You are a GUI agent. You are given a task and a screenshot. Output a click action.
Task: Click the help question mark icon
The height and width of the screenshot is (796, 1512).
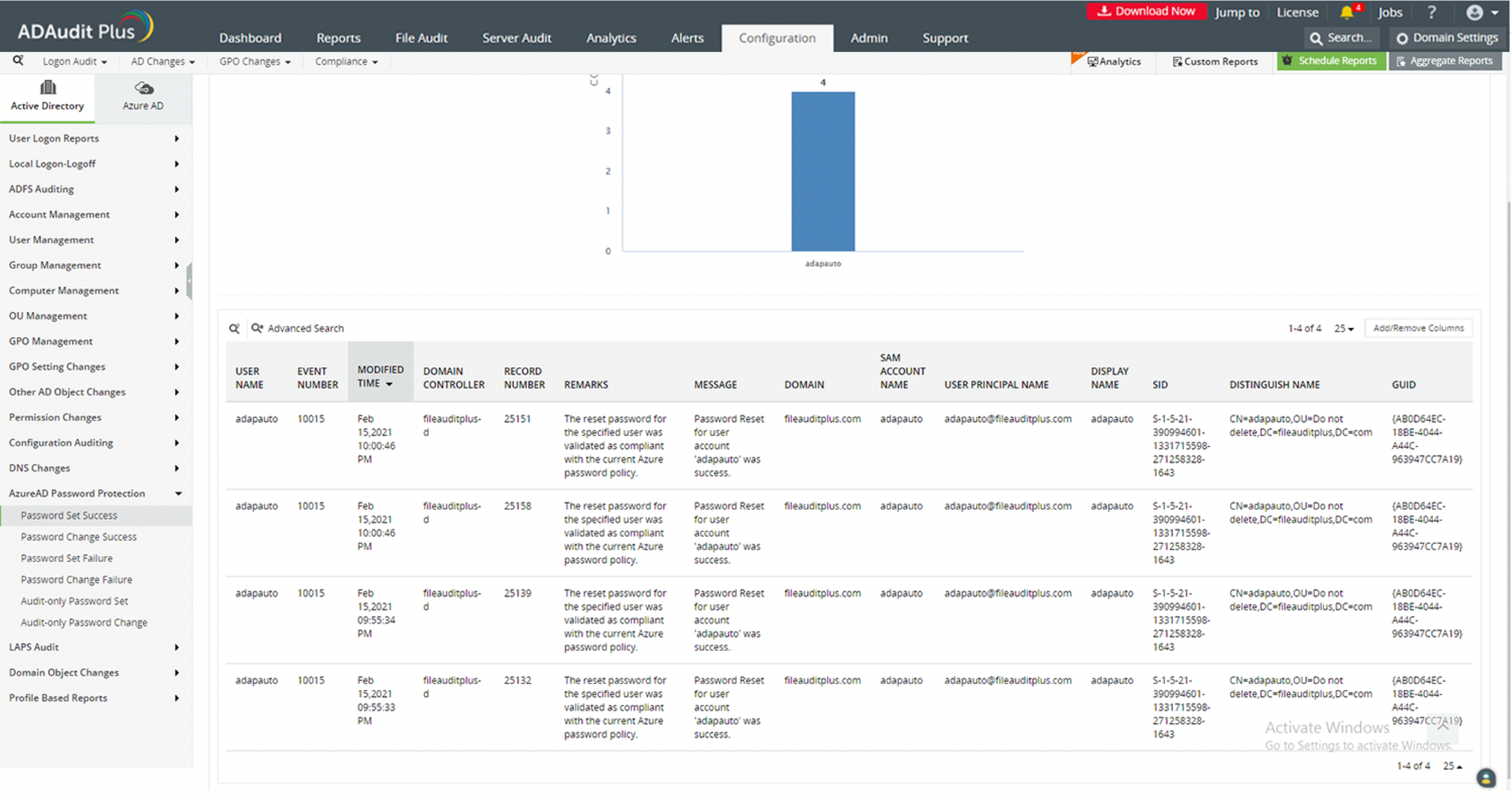[1432, 13]
